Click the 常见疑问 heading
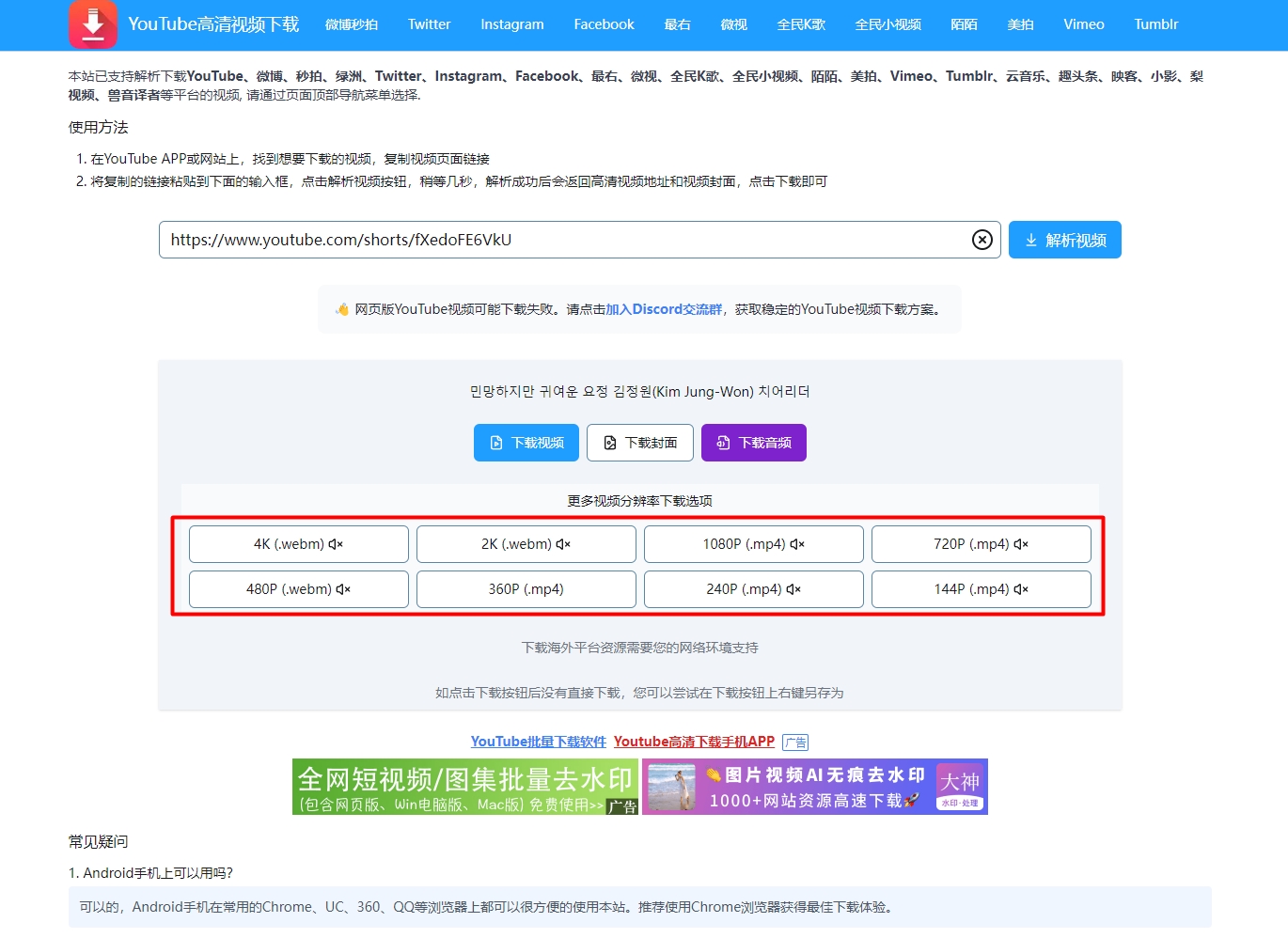Image resolution: width=1288 pixels, height=938 pixels. pyautogui.click(x=98, y=841)
